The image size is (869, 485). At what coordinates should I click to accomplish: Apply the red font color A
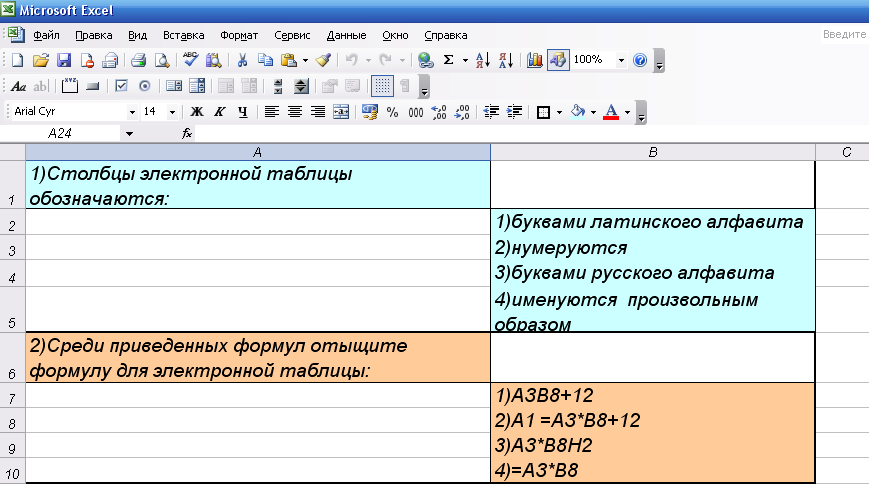pos(611,112)
